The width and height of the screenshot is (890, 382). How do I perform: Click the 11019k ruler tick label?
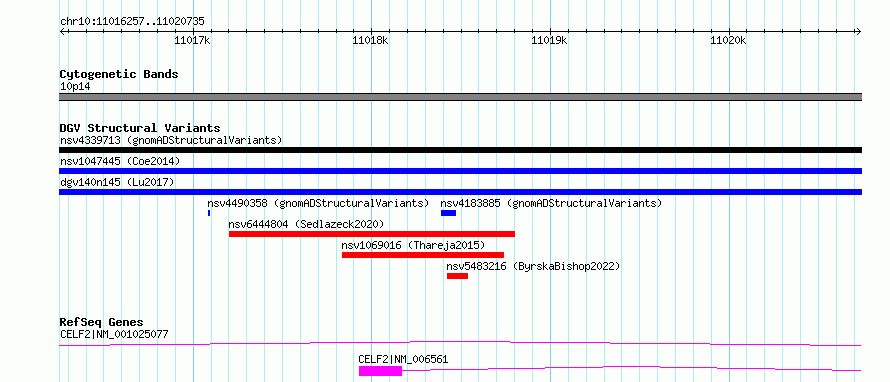[549, 40]
